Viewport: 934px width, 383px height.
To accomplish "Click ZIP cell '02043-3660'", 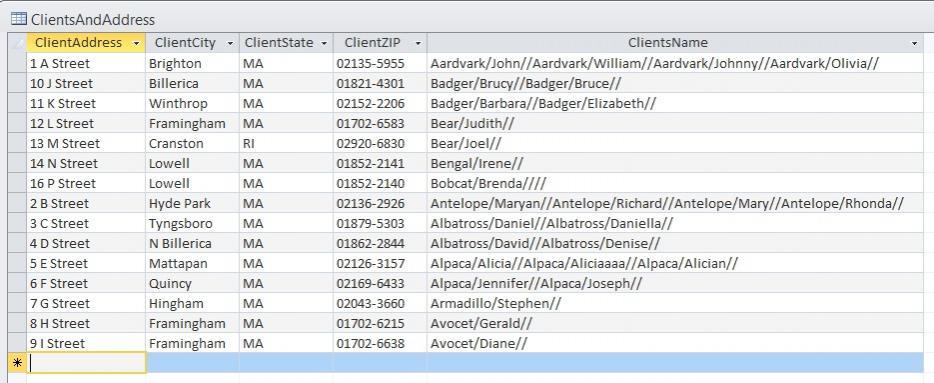I will (380, 303).
